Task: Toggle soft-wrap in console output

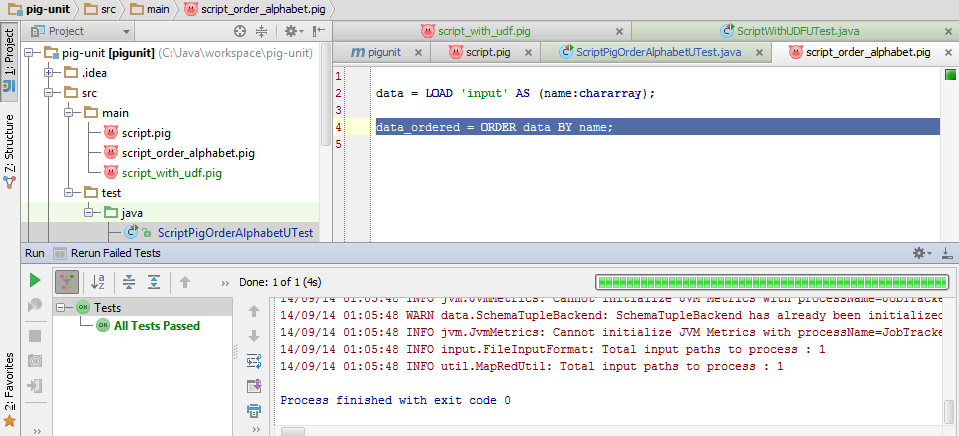Action: click(253, 360)
